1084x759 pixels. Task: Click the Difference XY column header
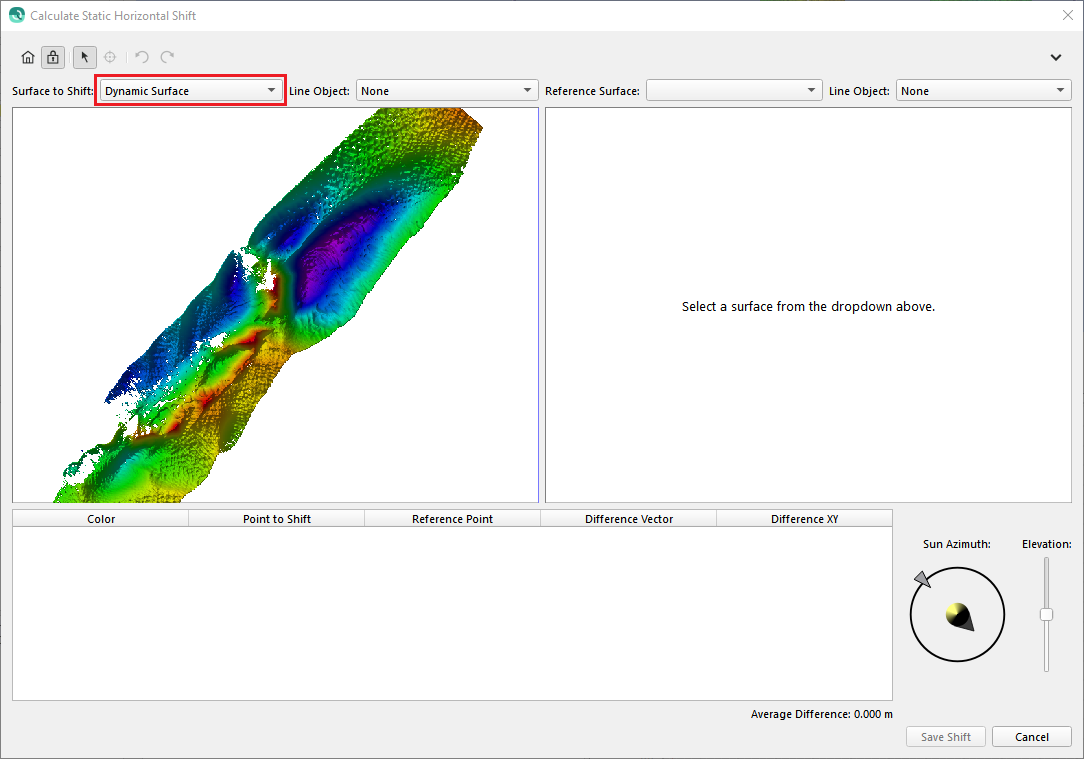[x=804, y=519]
